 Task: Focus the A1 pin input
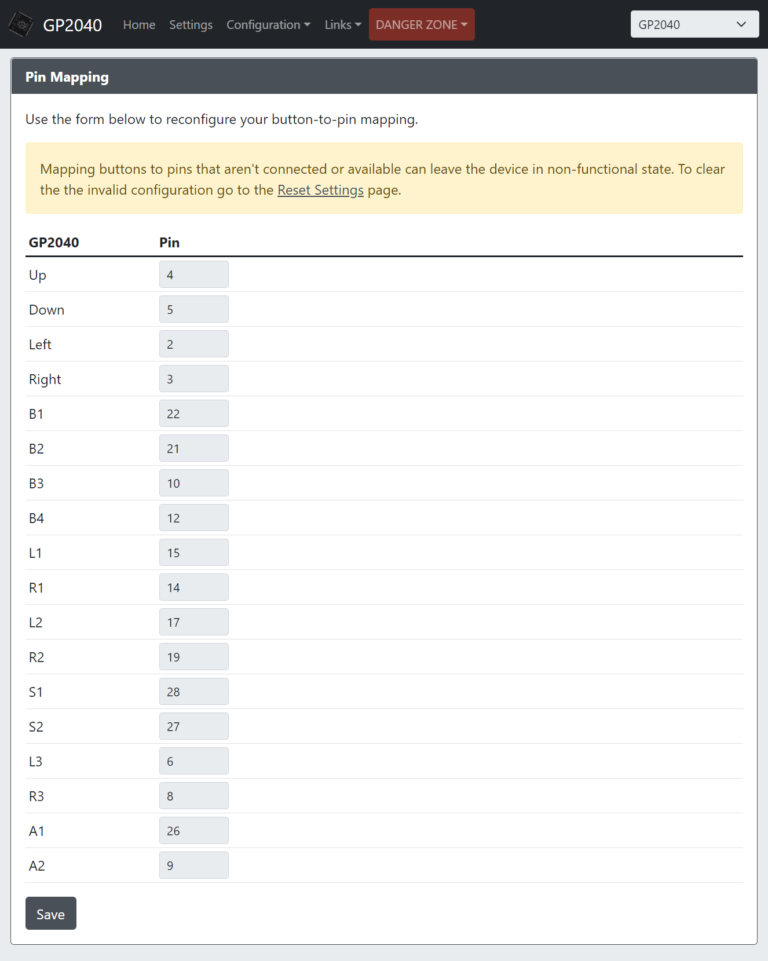click(194, 831)
